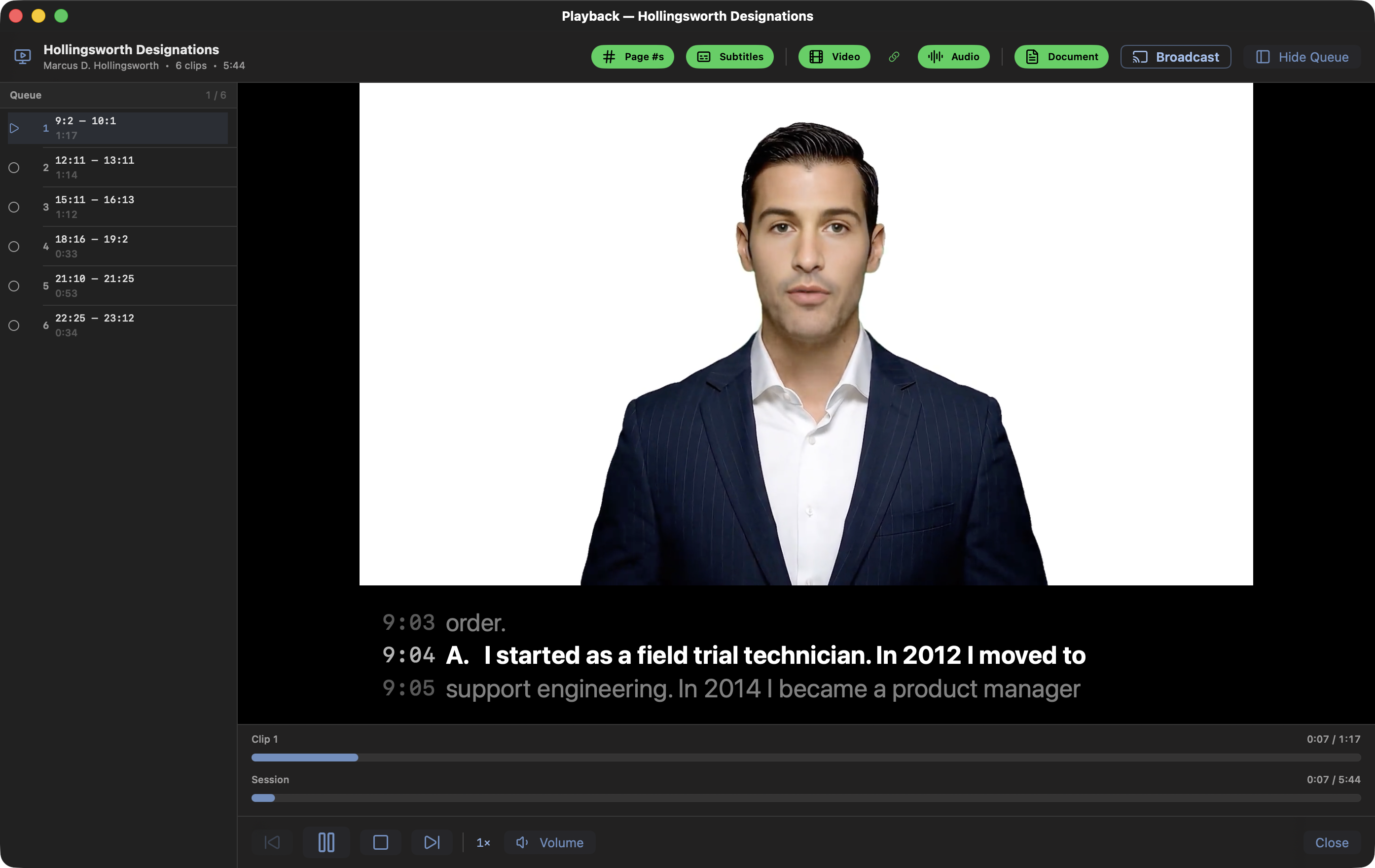The height and width of the screenshot is (868, 1375).
Task: Skip to the next clip
Action: tap(432, 842)
